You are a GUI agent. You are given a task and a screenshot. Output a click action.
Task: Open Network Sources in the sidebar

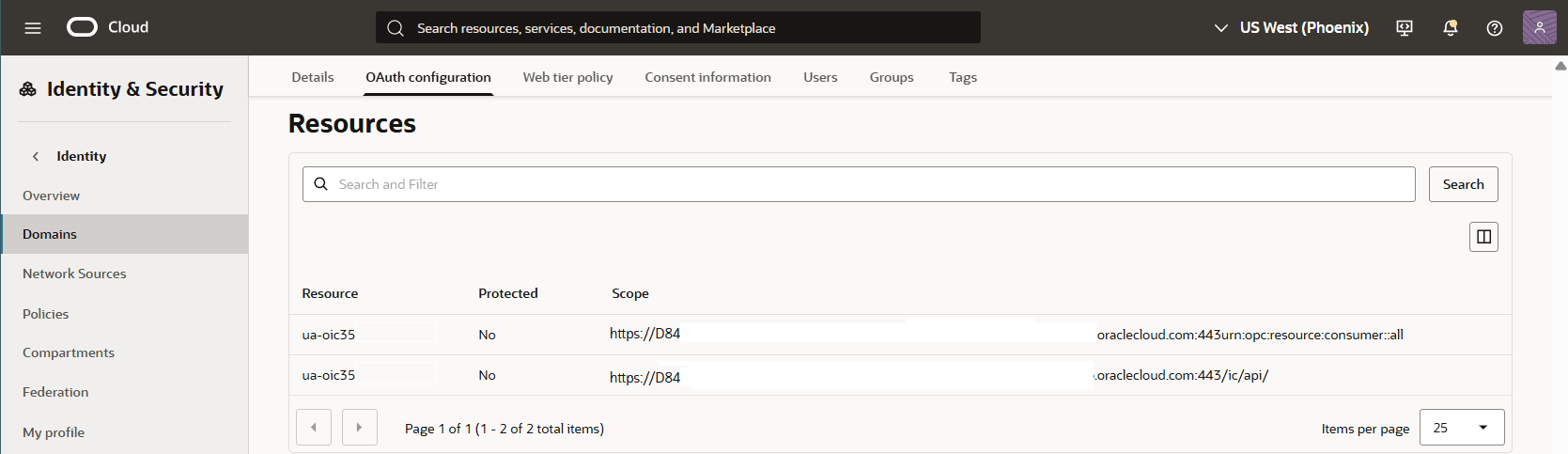coord(74,274)
